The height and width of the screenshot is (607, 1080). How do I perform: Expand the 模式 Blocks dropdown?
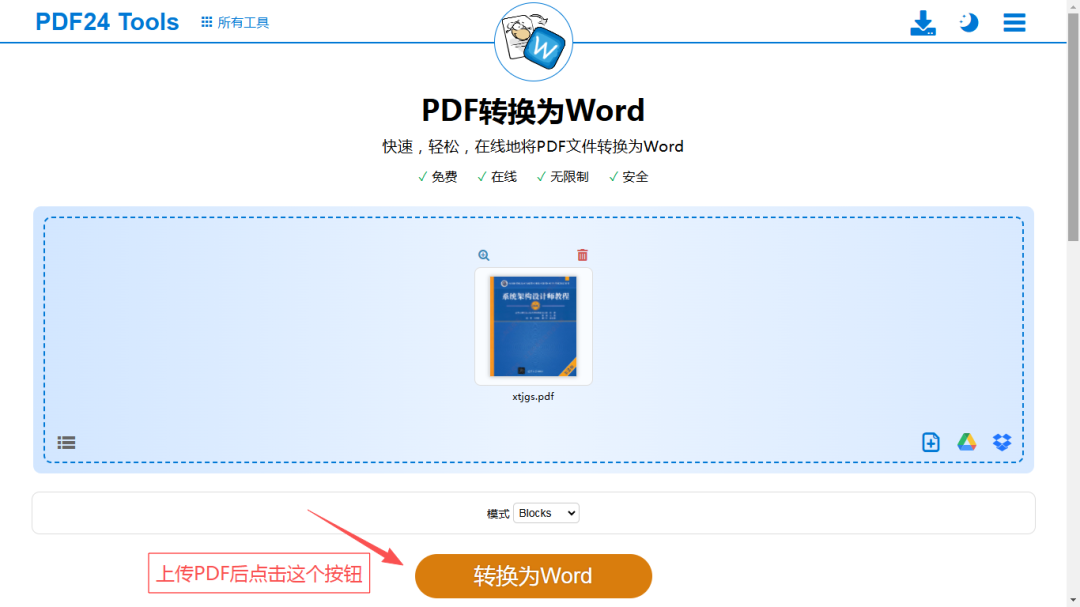[546, 513]
